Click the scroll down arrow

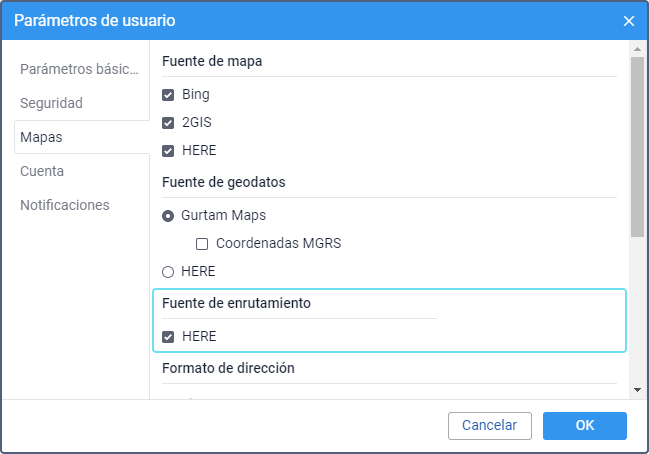[637, 388]
